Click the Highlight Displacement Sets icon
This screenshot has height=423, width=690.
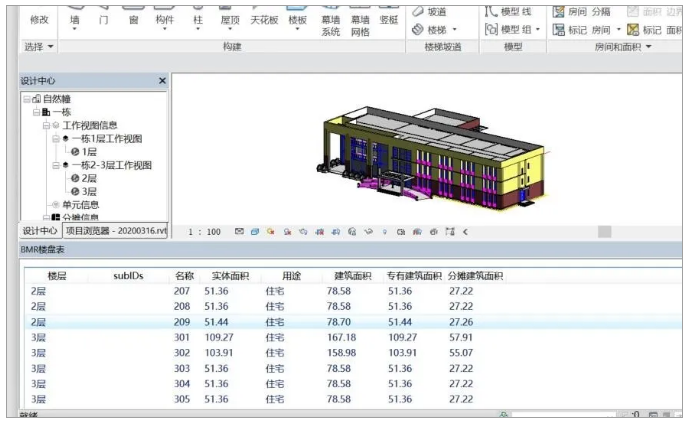coord(433,232)
